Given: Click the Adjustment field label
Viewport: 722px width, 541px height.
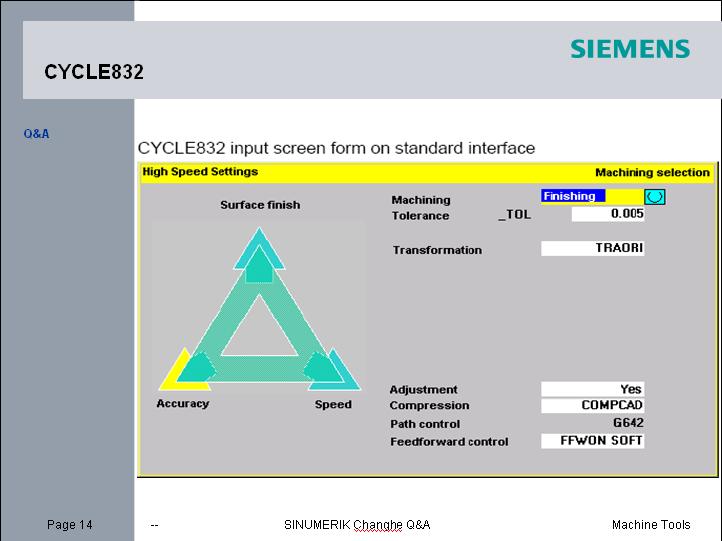Looking at the screenshot, I should (x=424, y=390).
